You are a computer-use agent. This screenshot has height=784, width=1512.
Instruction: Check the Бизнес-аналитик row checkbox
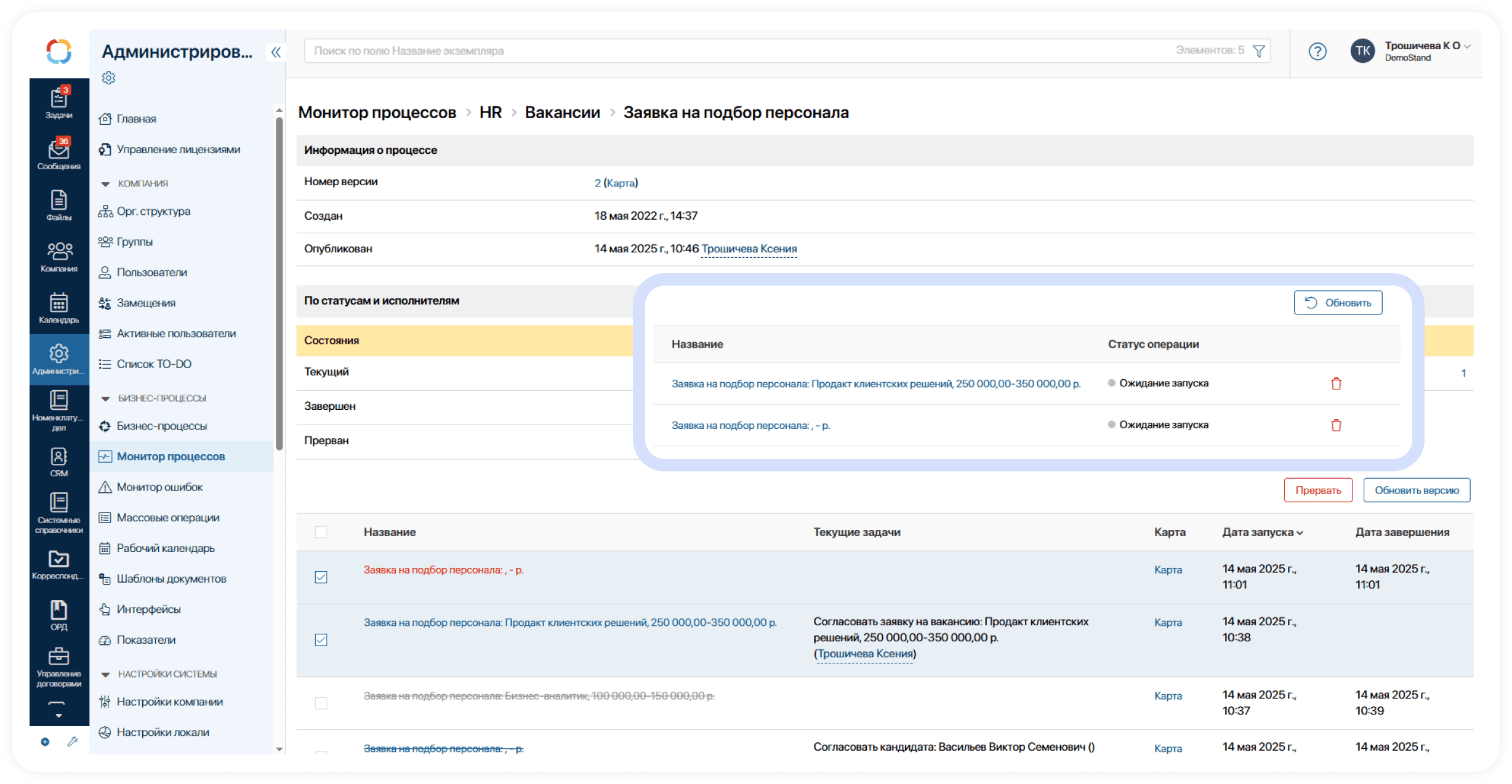point(321,703)
